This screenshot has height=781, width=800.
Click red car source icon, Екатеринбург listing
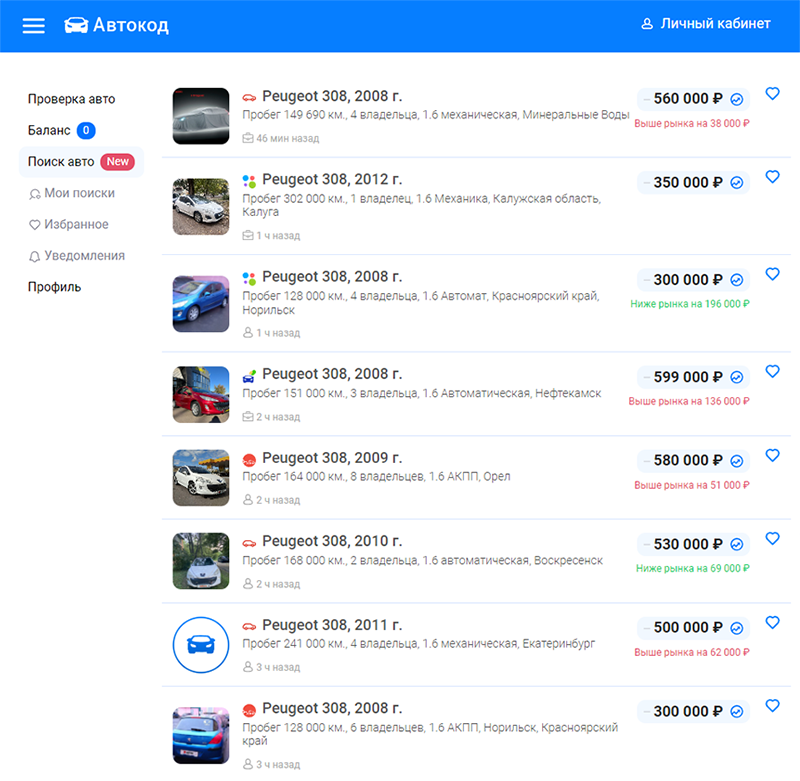tap(249, 626)
